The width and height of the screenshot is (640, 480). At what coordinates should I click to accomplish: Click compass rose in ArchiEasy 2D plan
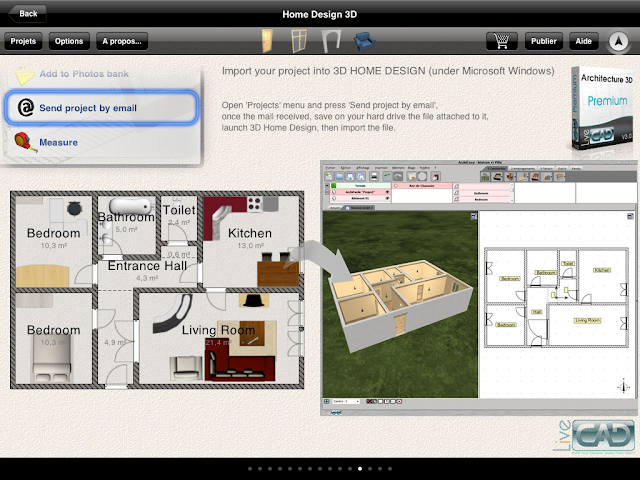click(623, 386)
